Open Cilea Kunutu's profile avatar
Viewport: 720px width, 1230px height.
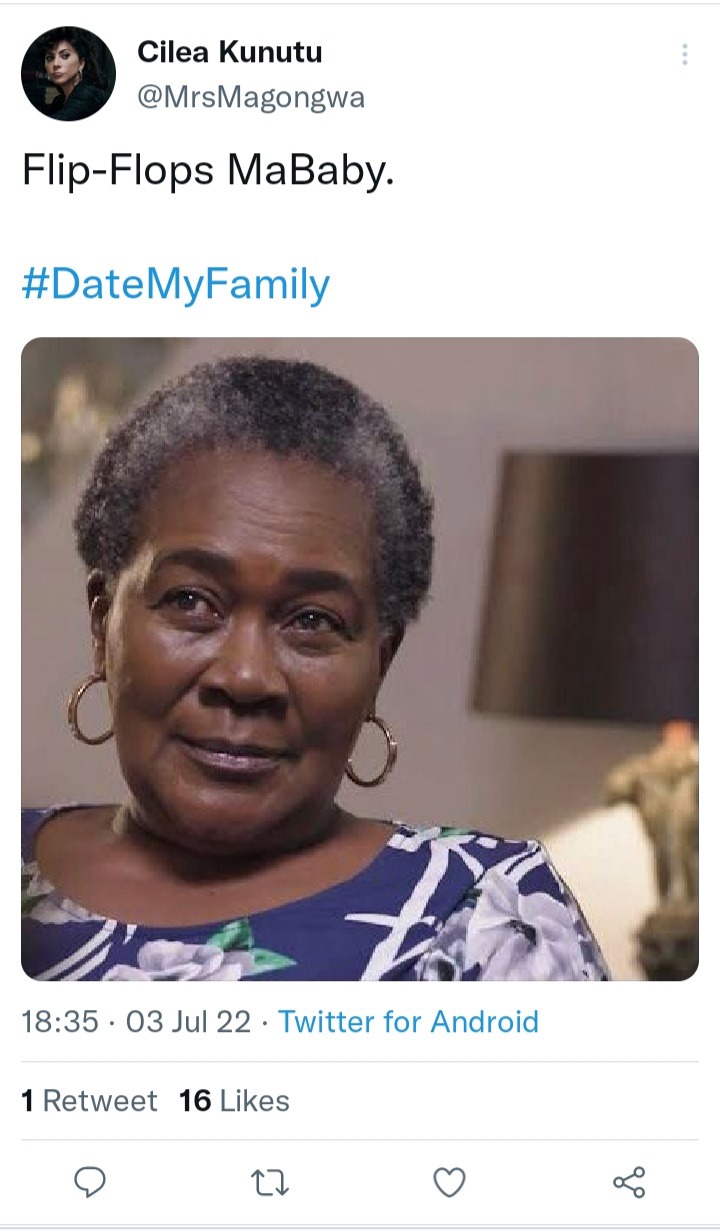click(x=69, y=74)
